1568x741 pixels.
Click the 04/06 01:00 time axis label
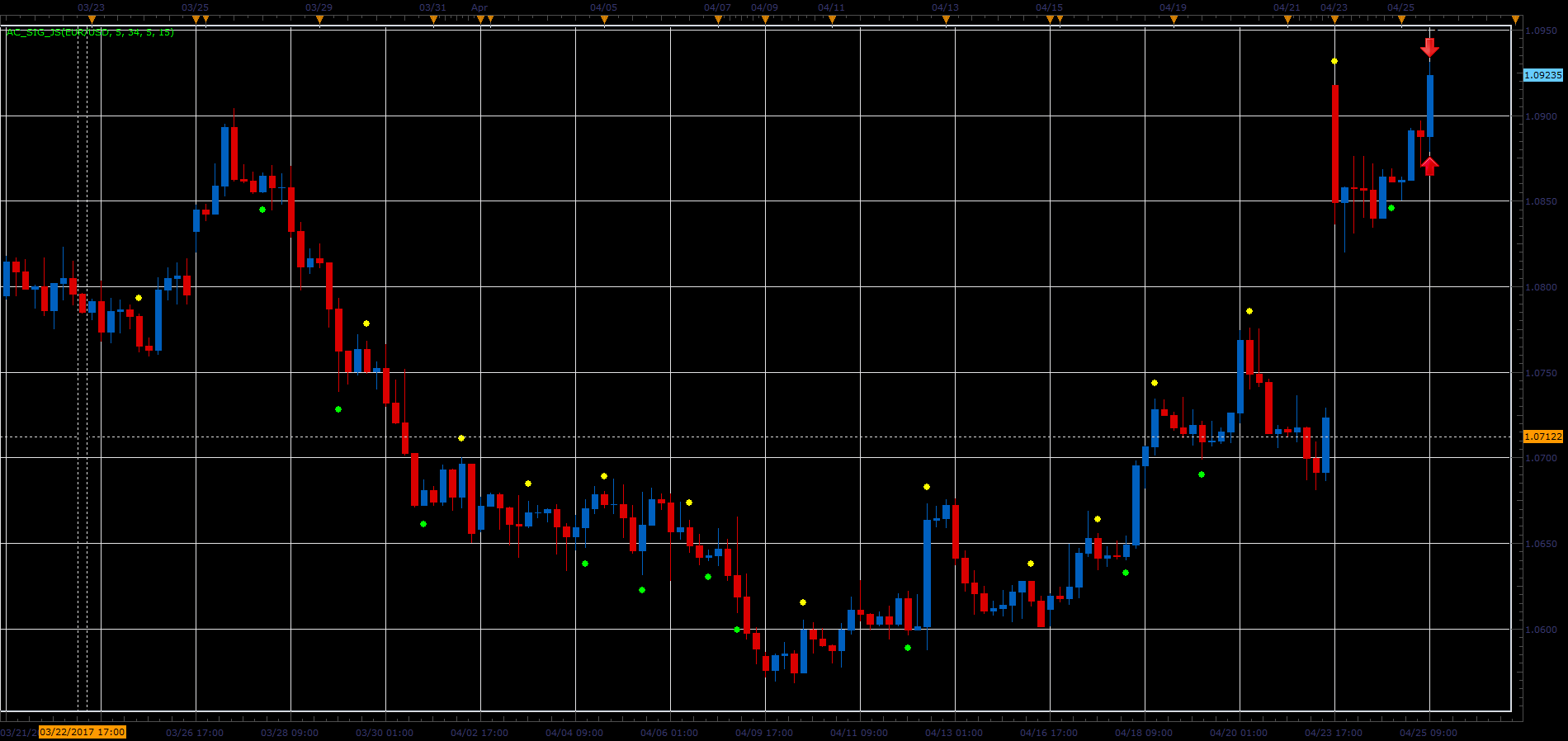pos(669,733)
